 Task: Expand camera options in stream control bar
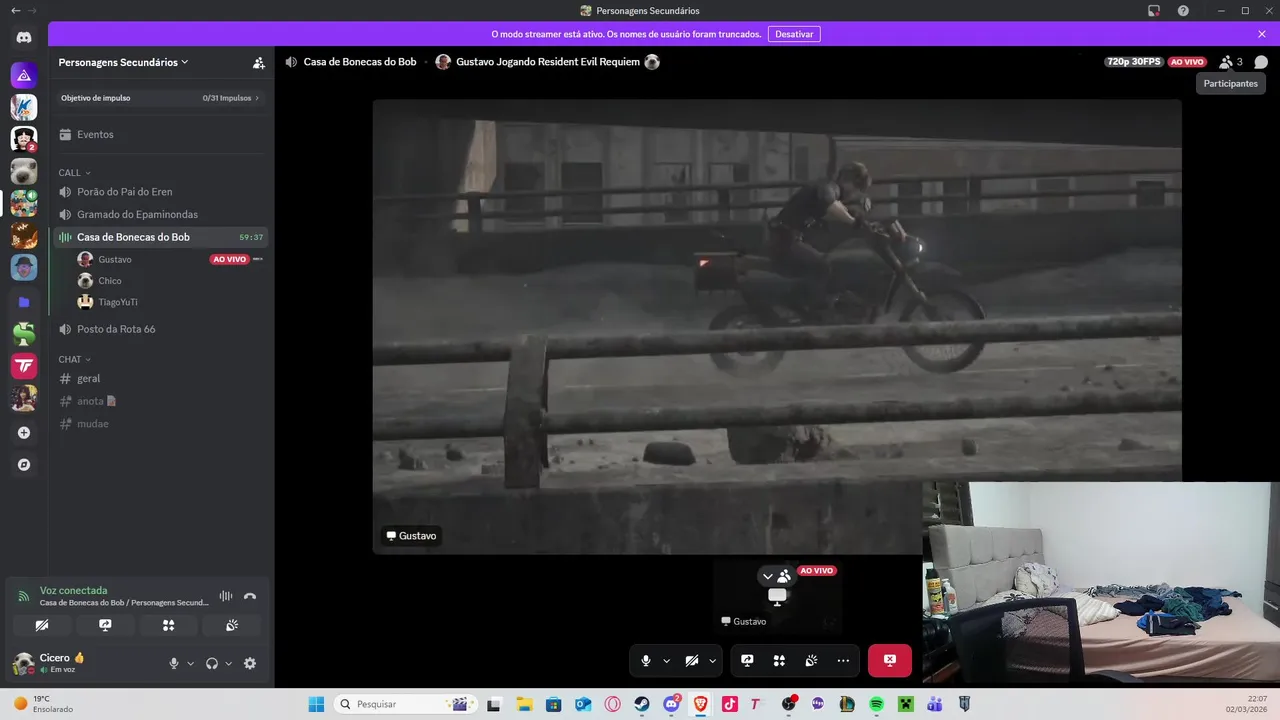pyautogui.click(x=713, y=661)
